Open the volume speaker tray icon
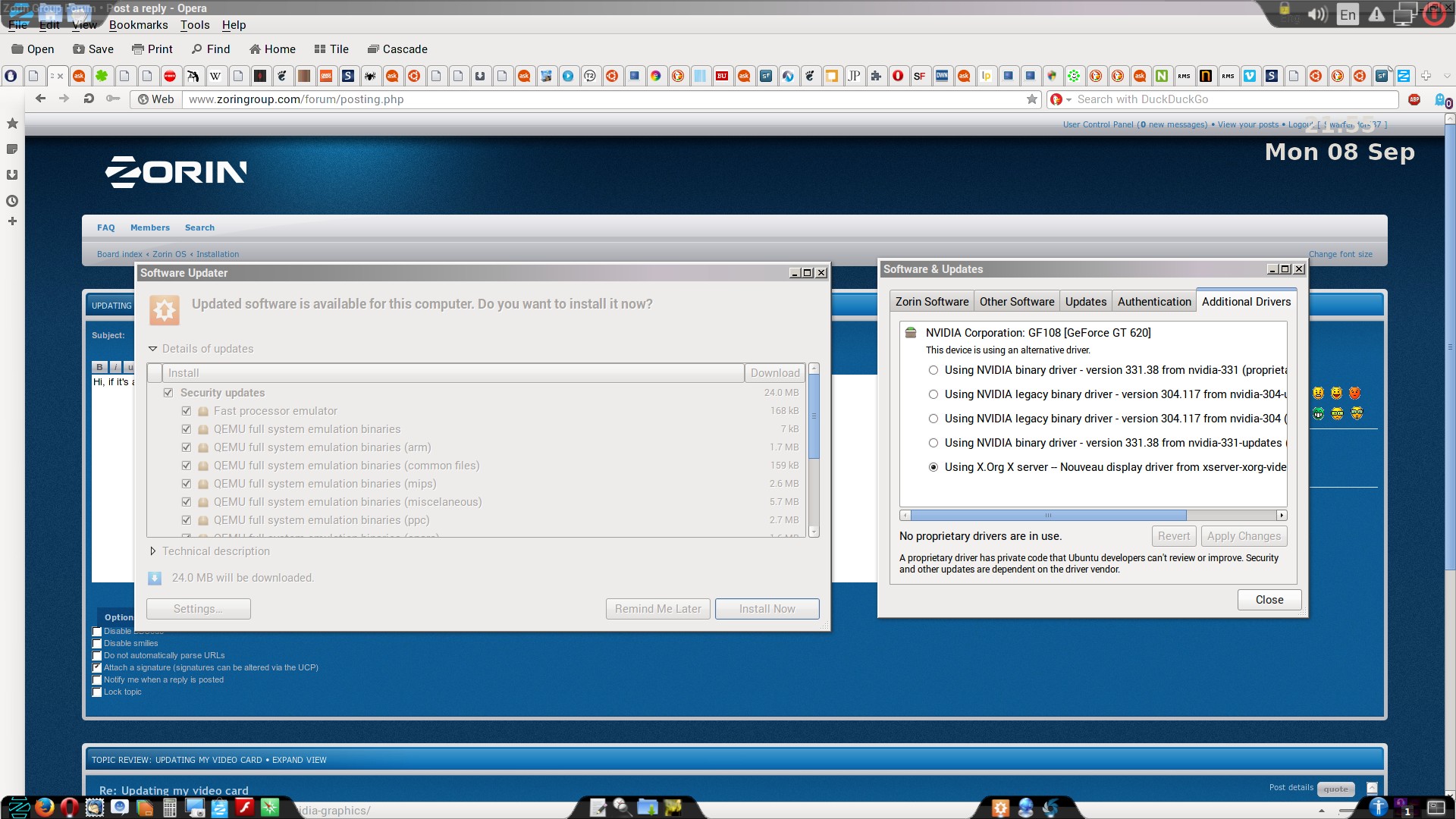This screenshot has width=1456, height=819. pos(1318,14)
